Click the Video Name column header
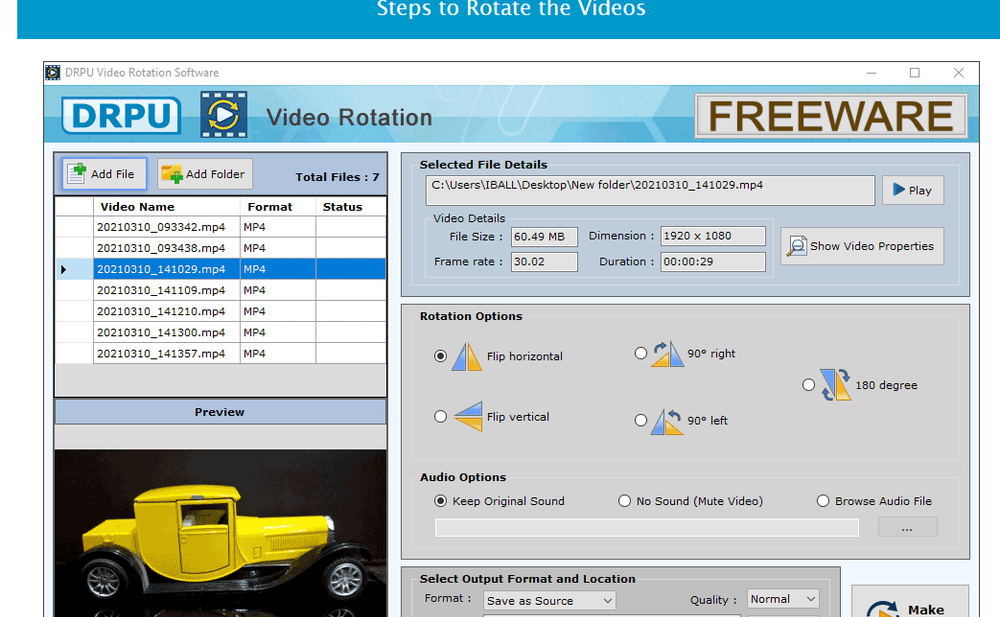The width and height of the screenshot is (1000, 617). 166,207
